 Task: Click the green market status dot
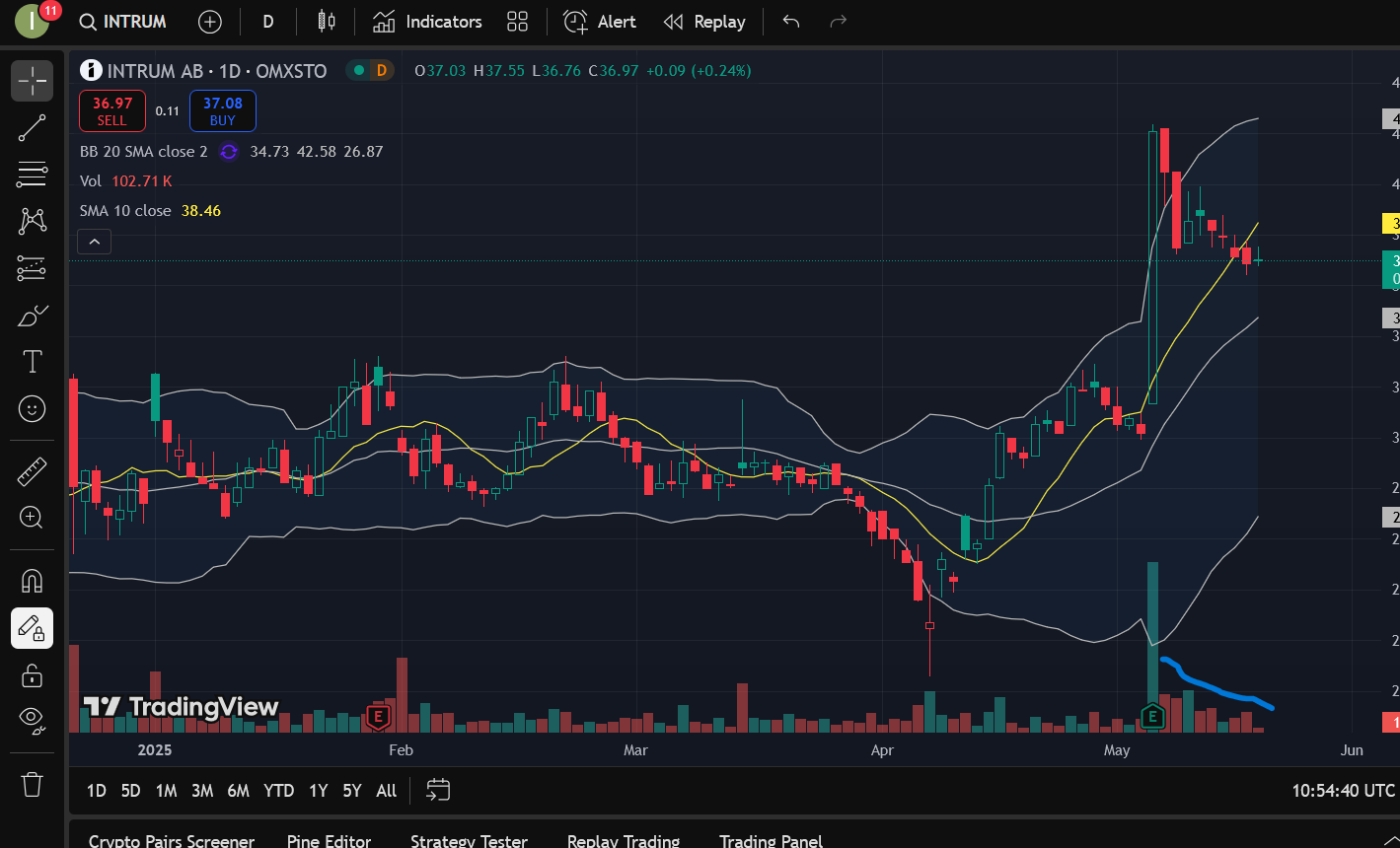tap(358, 70)
